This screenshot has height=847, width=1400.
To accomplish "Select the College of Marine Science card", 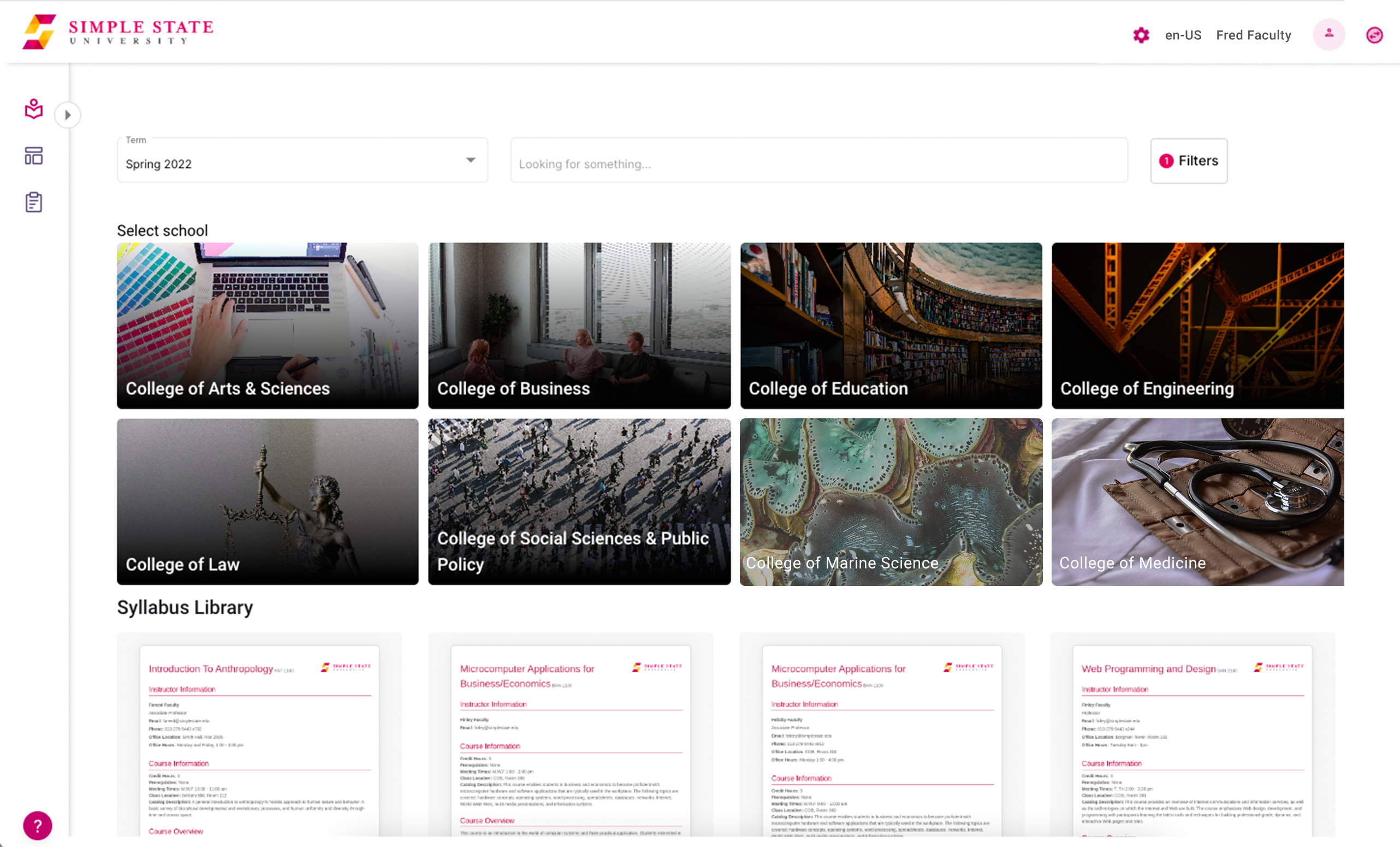I will 891,502.
